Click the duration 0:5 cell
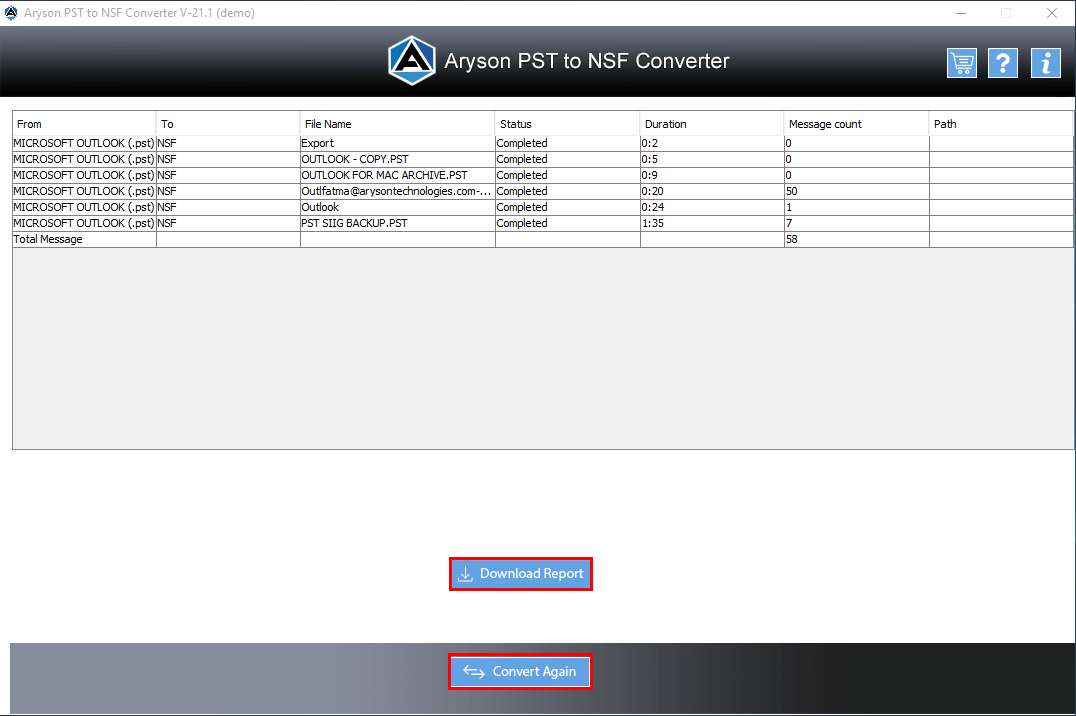Screen dimensions: 1076x716 pyautogui.click(x=712, y=159)
